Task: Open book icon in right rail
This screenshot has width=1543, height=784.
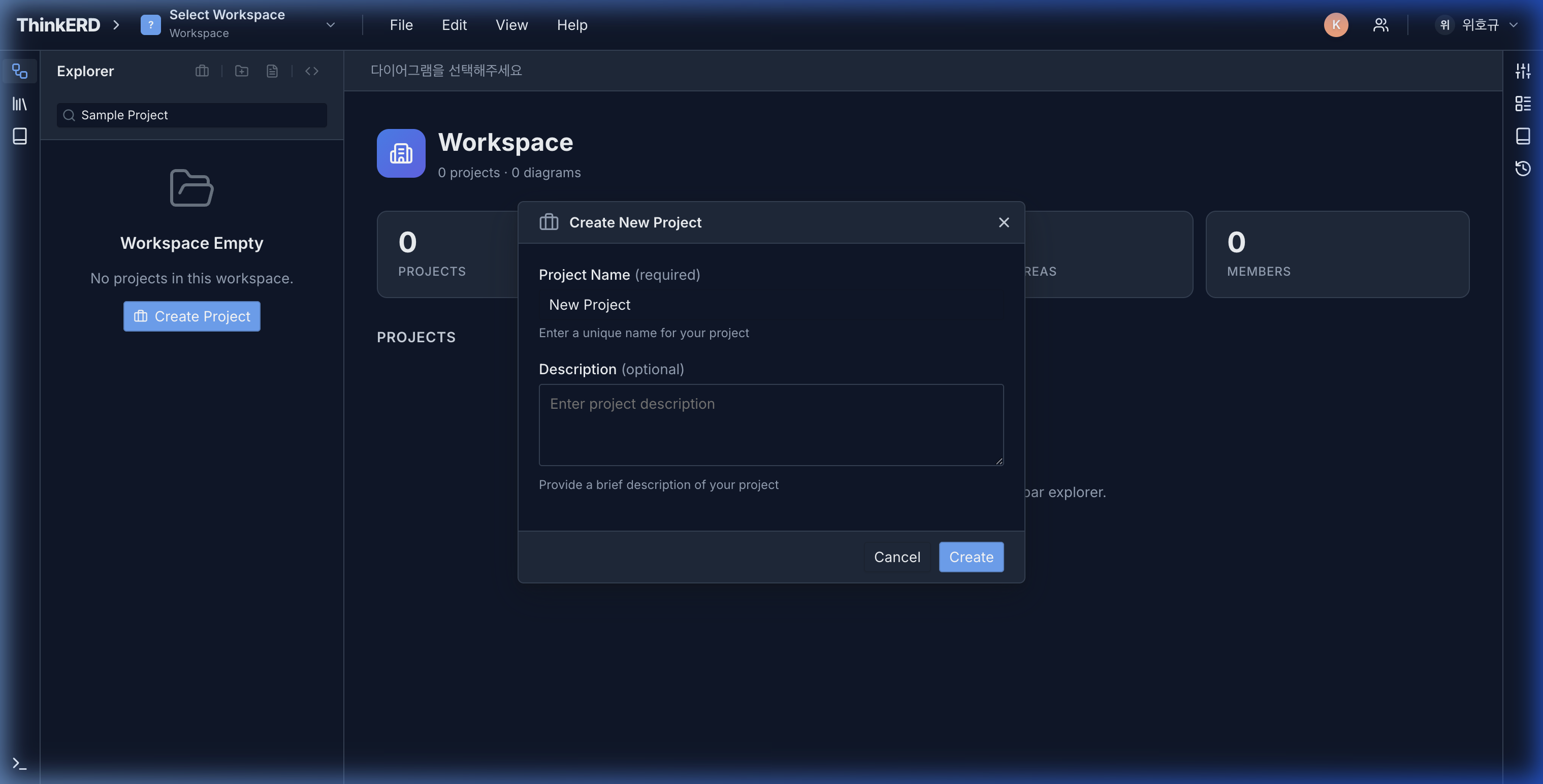Action: (1523, 136)
